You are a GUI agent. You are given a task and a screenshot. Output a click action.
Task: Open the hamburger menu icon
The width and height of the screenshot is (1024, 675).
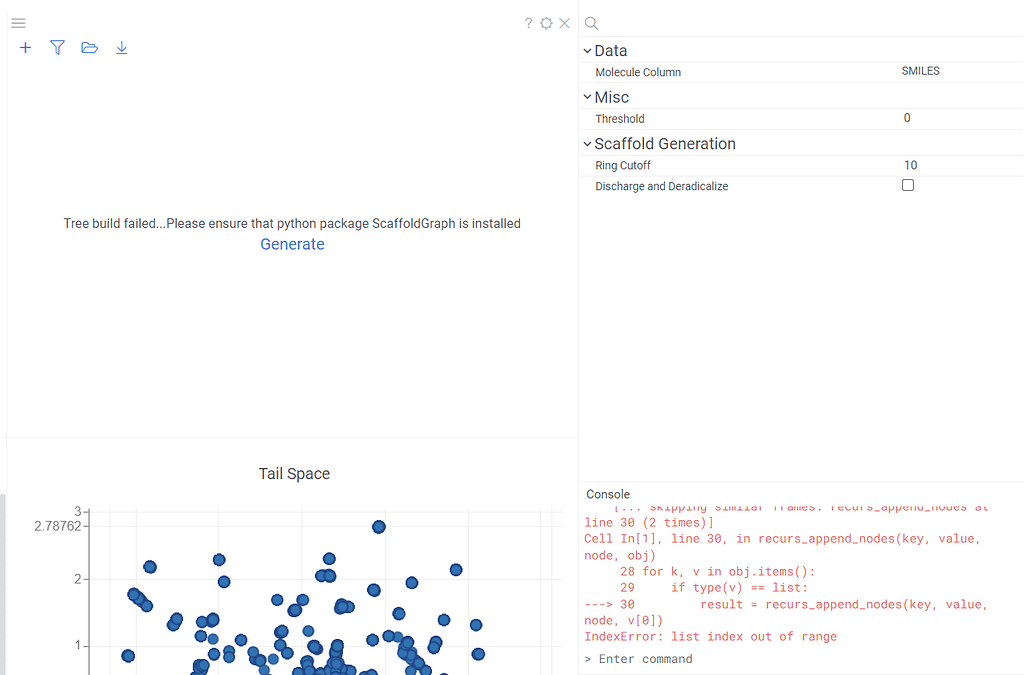pyautogui.click(x=18, y=24)
